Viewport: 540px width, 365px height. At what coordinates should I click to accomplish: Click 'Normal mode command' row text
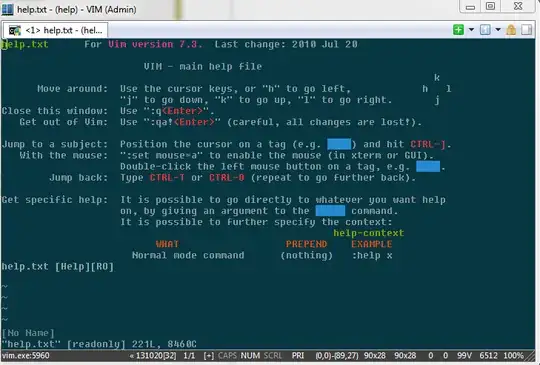[x=188, y=256]
